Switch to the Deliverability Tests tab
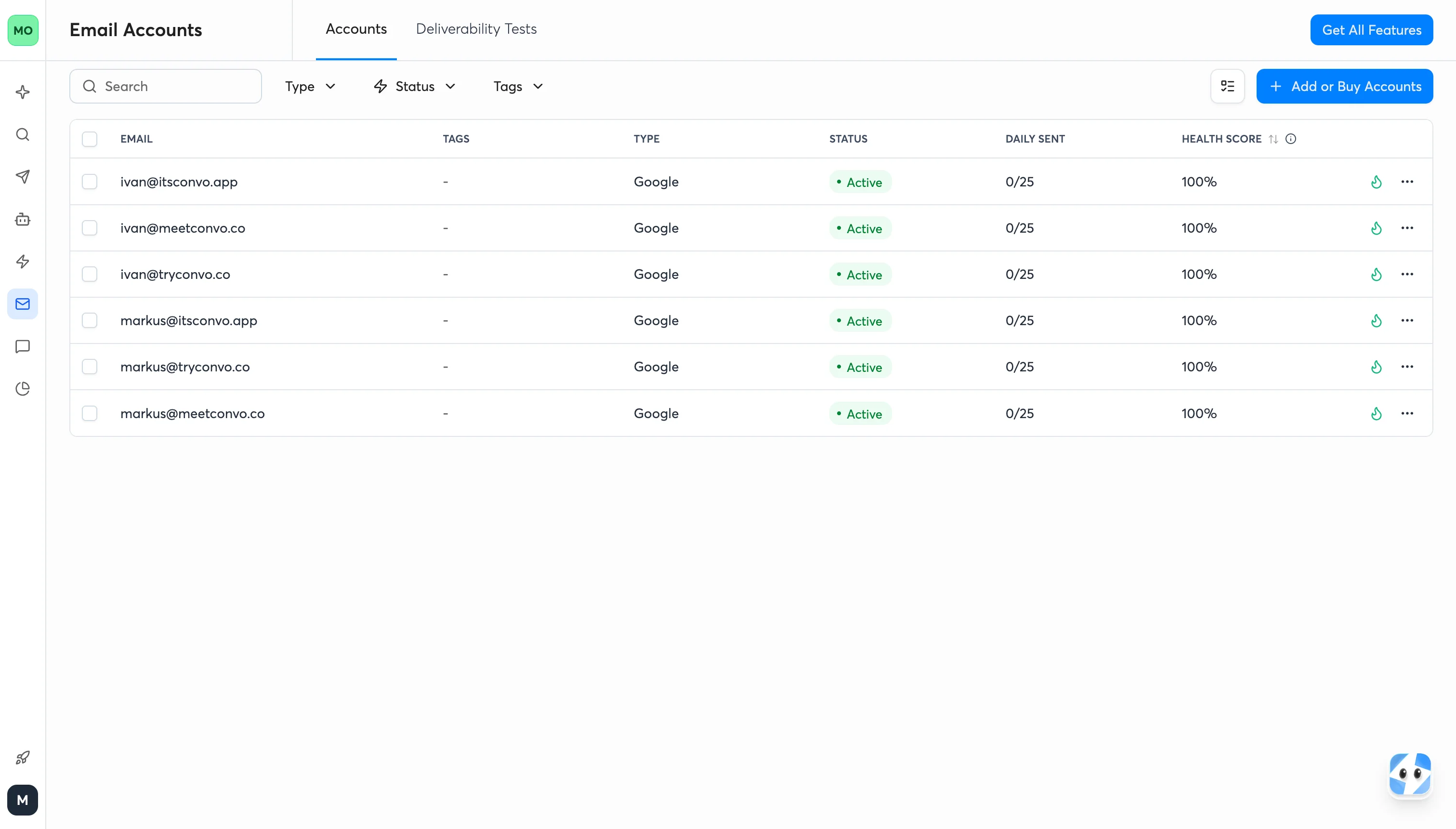 pyautogui.click(x=476, y=29)
